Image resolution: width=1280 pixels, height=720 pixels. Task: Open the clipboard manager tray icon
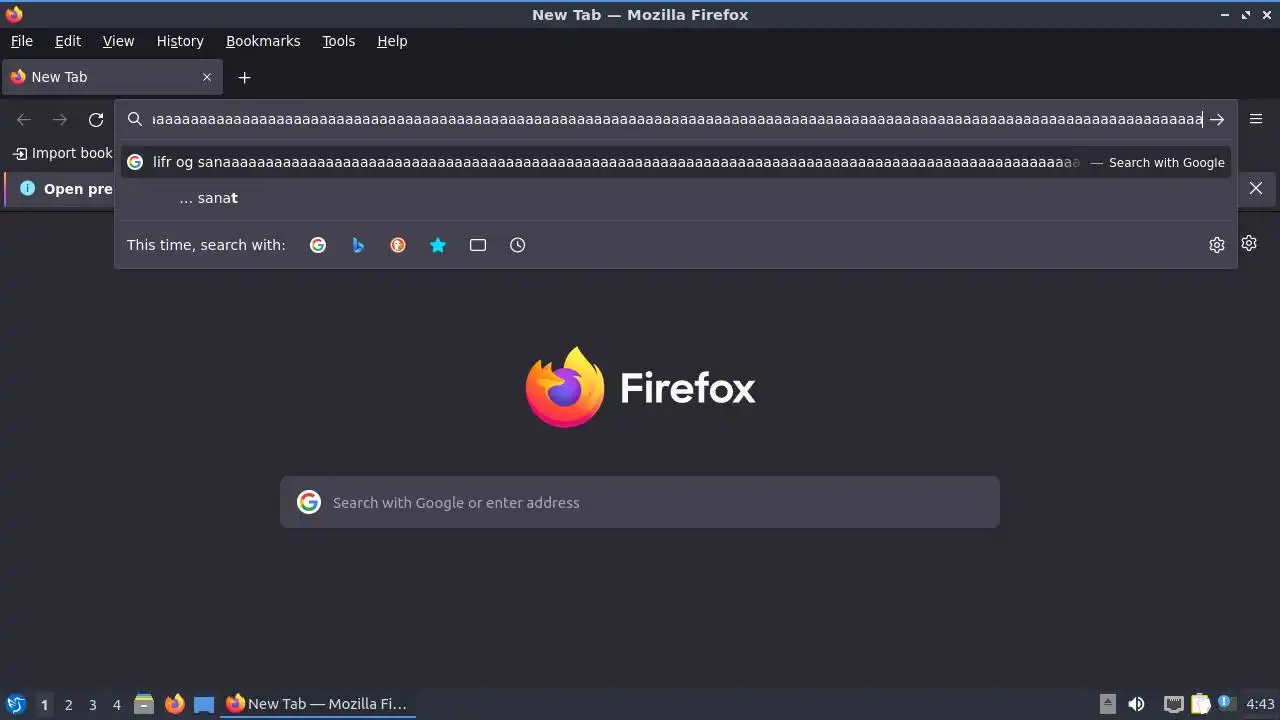tap(1200, 704)
